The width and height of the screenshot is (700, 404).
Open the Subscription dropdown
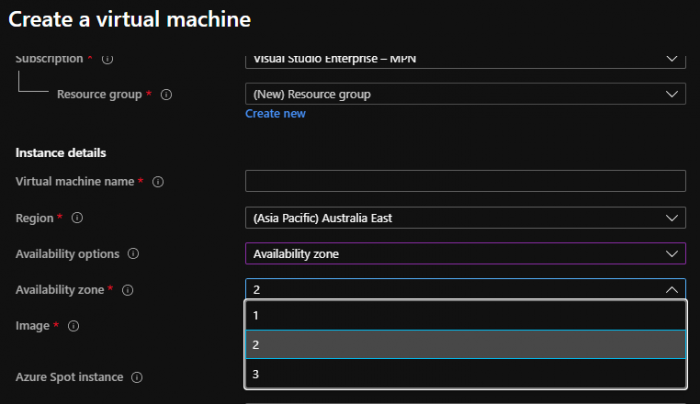click(465, 59)
